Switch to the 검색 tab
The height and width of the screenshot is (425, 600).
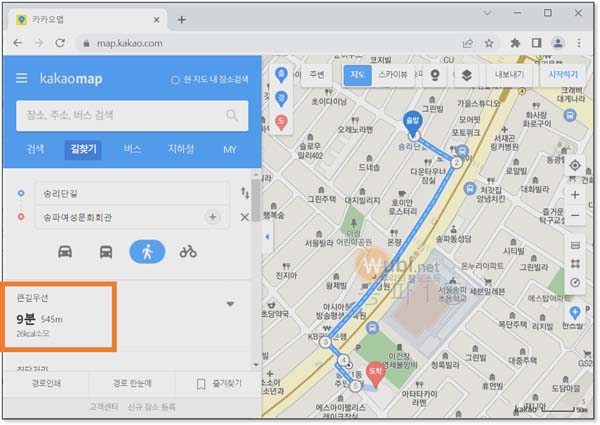pyautogui.click(x=35, y=149)
